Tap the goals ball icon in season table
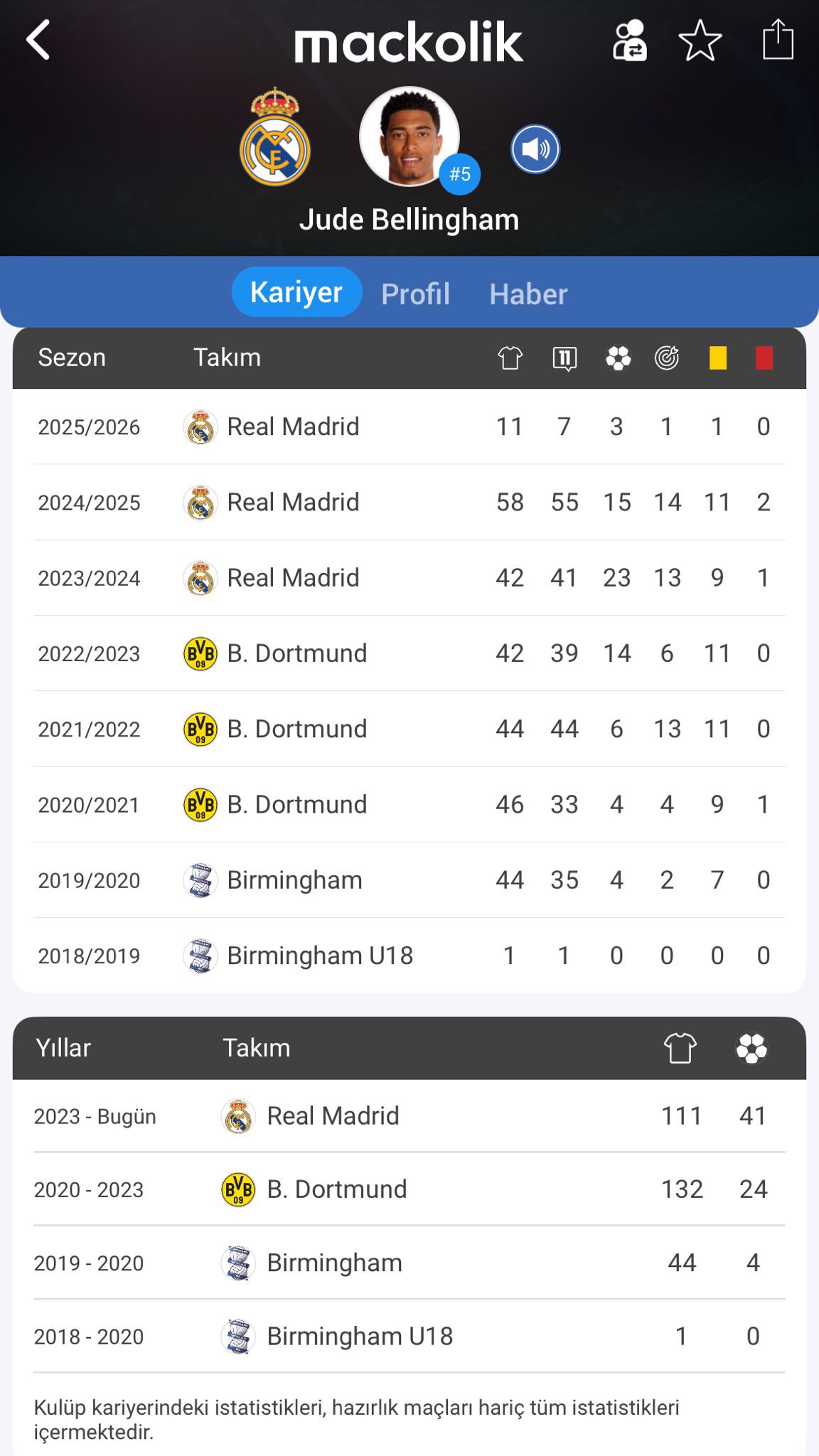819x1456 pixels. click(x=618, y=358)
